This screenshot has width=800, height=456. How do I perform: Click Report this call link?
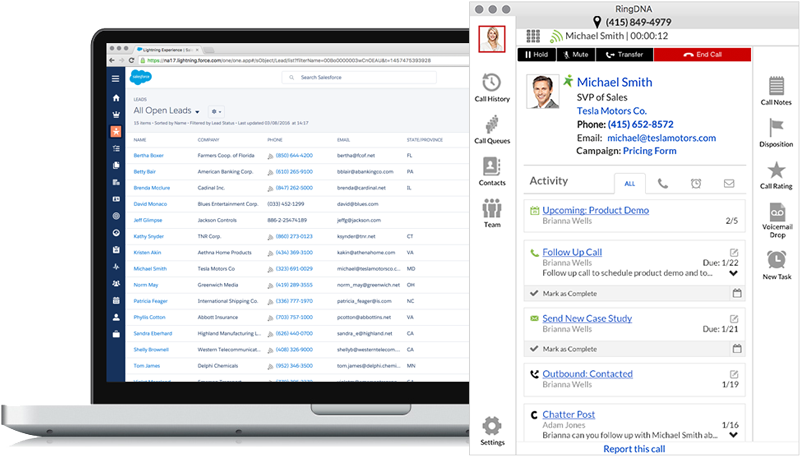pos(634,449)
